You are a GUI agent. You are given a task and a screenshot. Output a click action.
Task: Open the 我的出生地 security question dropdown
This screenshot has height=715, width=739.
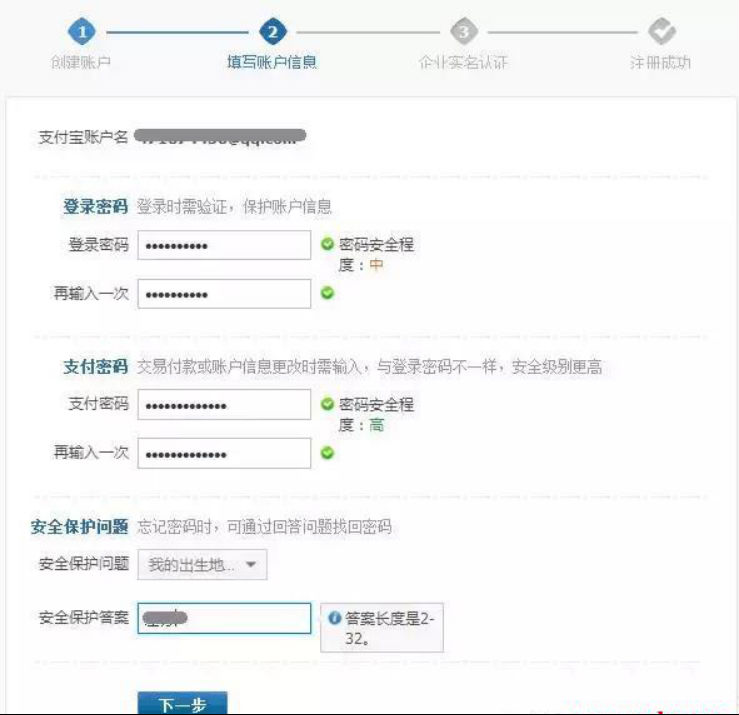click(202, 564)
